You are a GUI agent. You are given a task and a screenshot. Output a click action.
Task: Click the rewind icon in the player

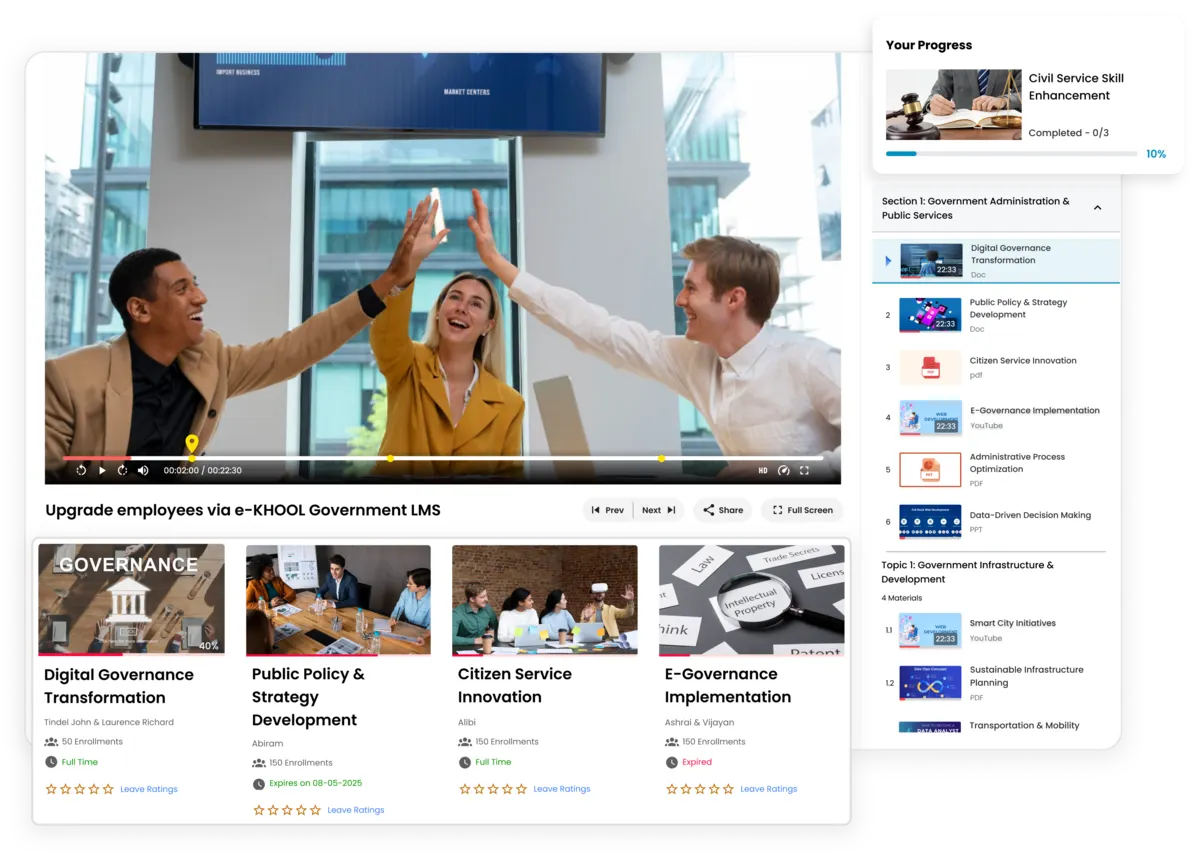(81, 470)
